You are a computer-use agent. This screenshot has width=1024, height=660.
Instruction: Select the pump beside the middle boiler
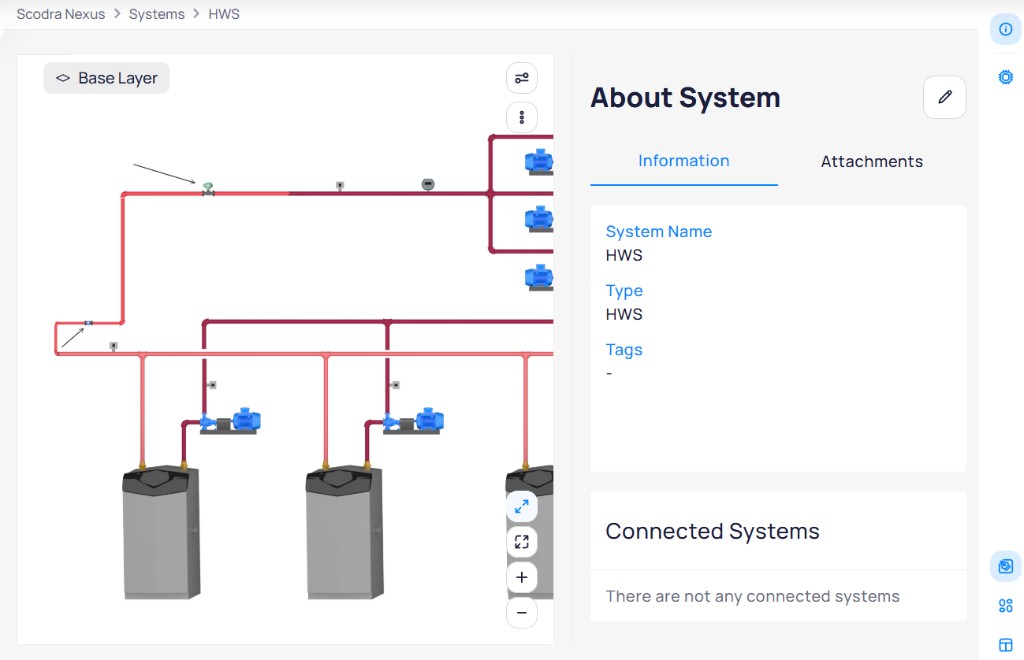(413, 421)
